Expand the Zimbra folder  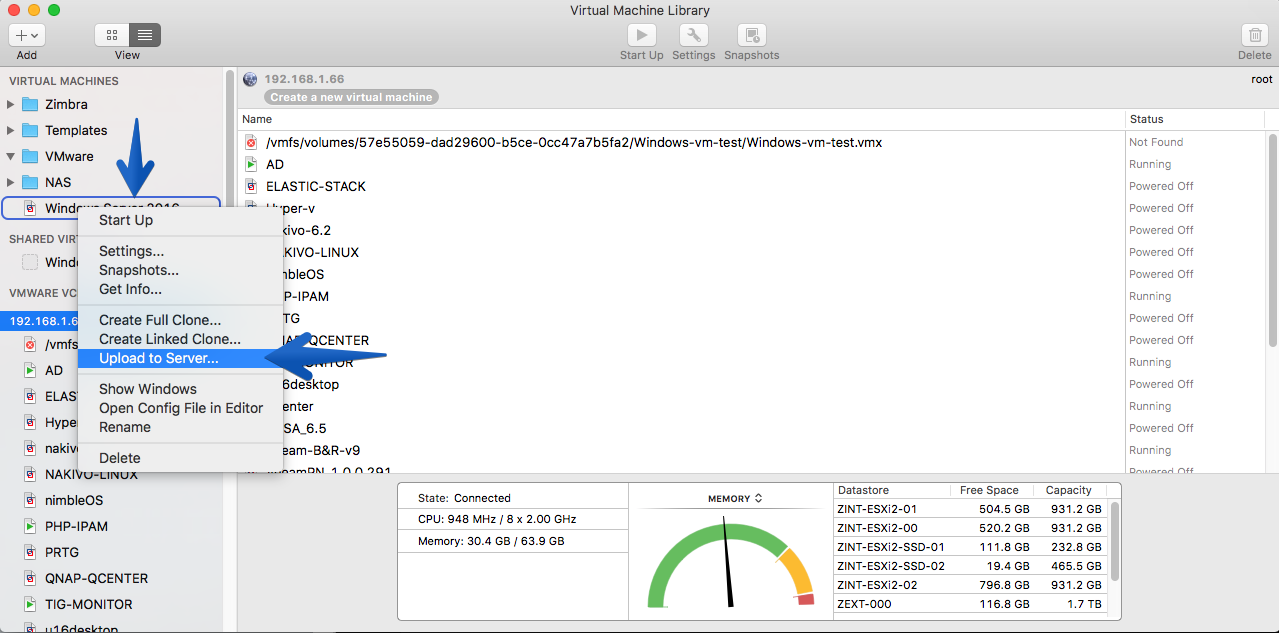click(11, 104)
